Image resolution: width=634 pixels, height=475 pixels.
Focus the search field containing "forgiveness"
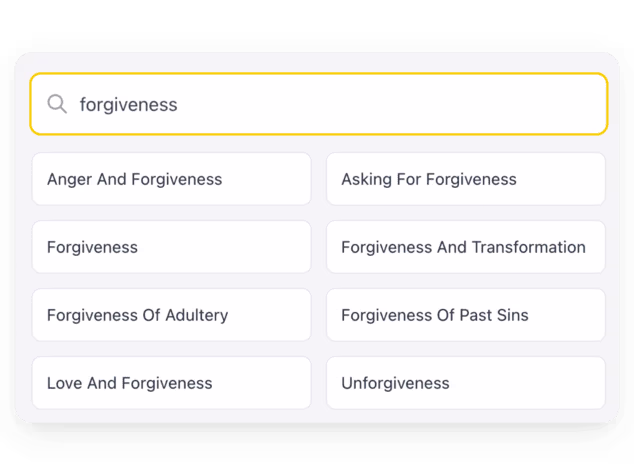pos(318,104)
